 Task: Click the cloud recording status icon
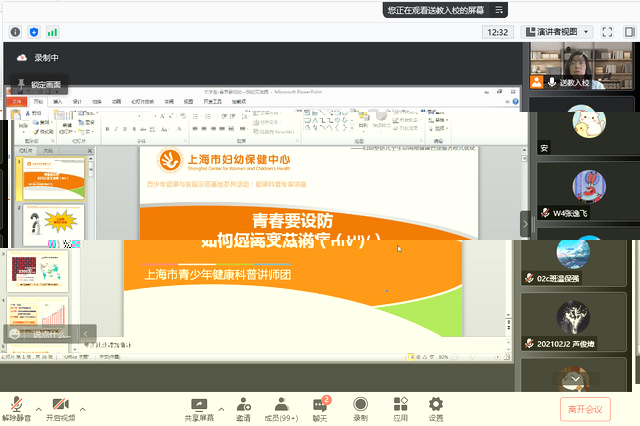coord(22,58)
